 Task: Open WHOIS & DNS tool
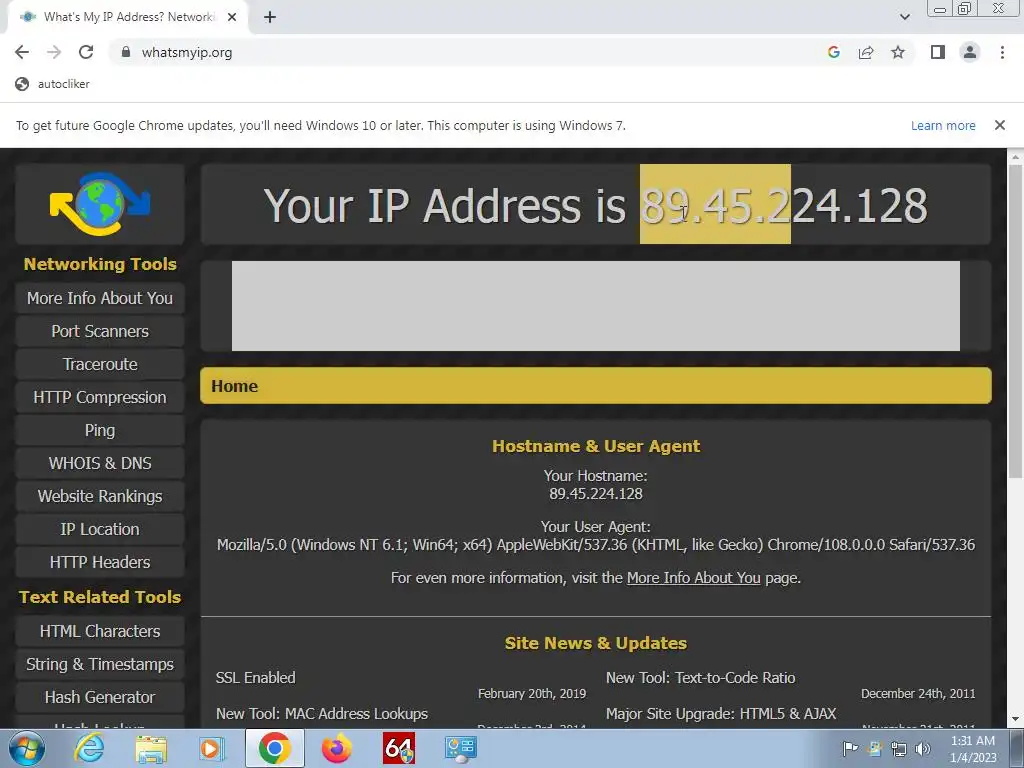[100, 463]
